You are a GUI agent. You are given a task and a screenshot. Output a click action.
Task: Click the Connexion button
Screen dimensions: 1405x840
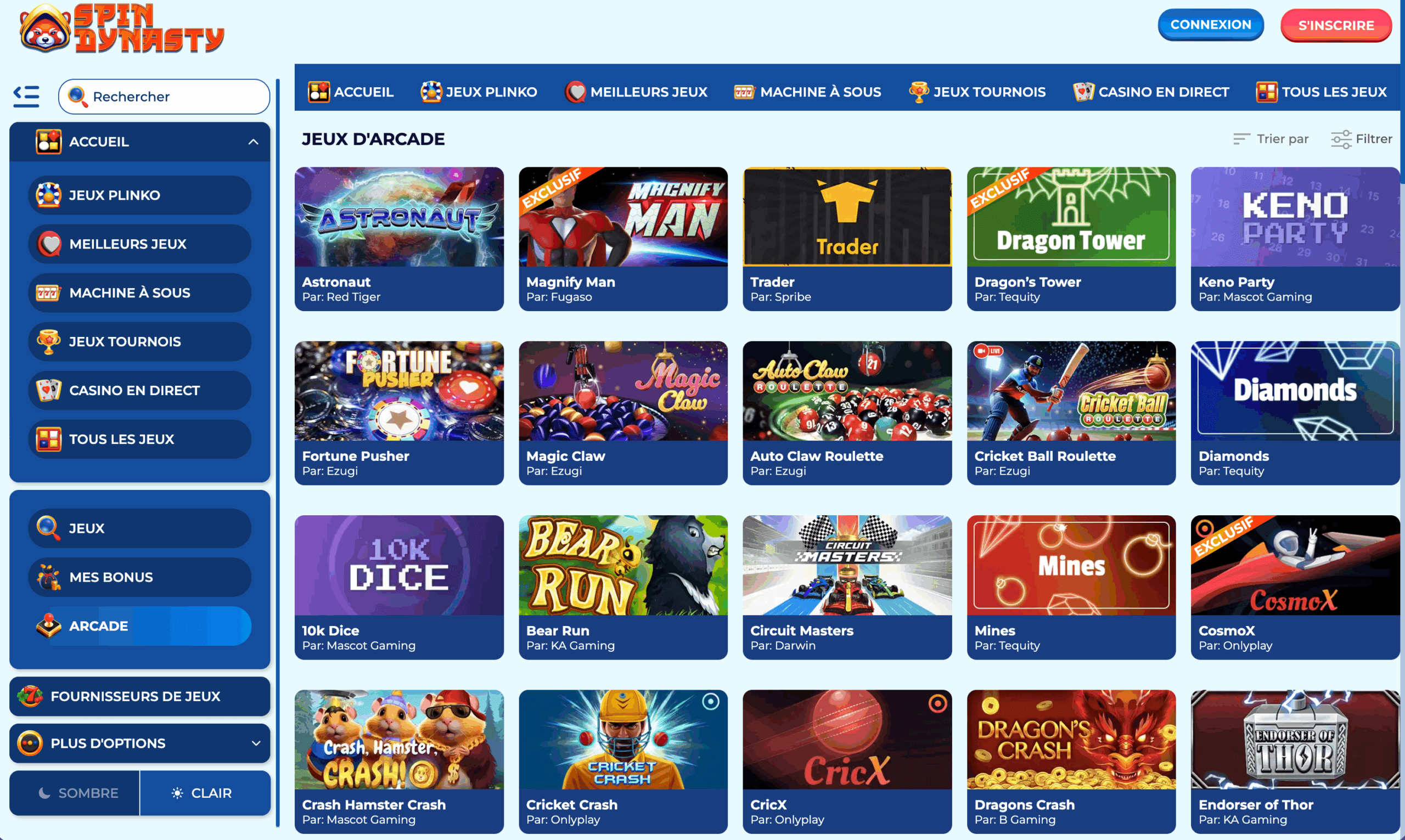(x=1210, y=24)
